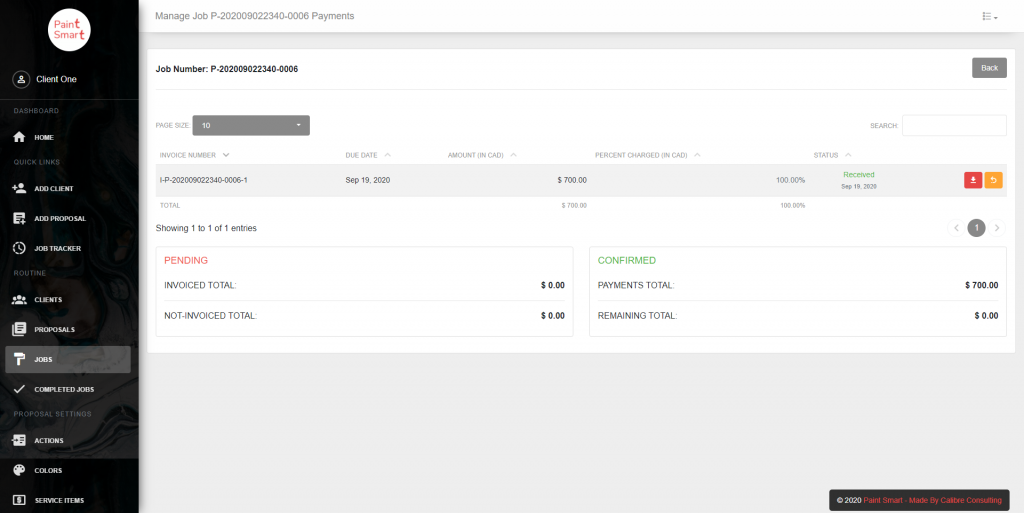Screen dimensions: 1024x513
Task: Open the Job Tracker clock icon
Action: pyautogui.click(x=19, y=248)
